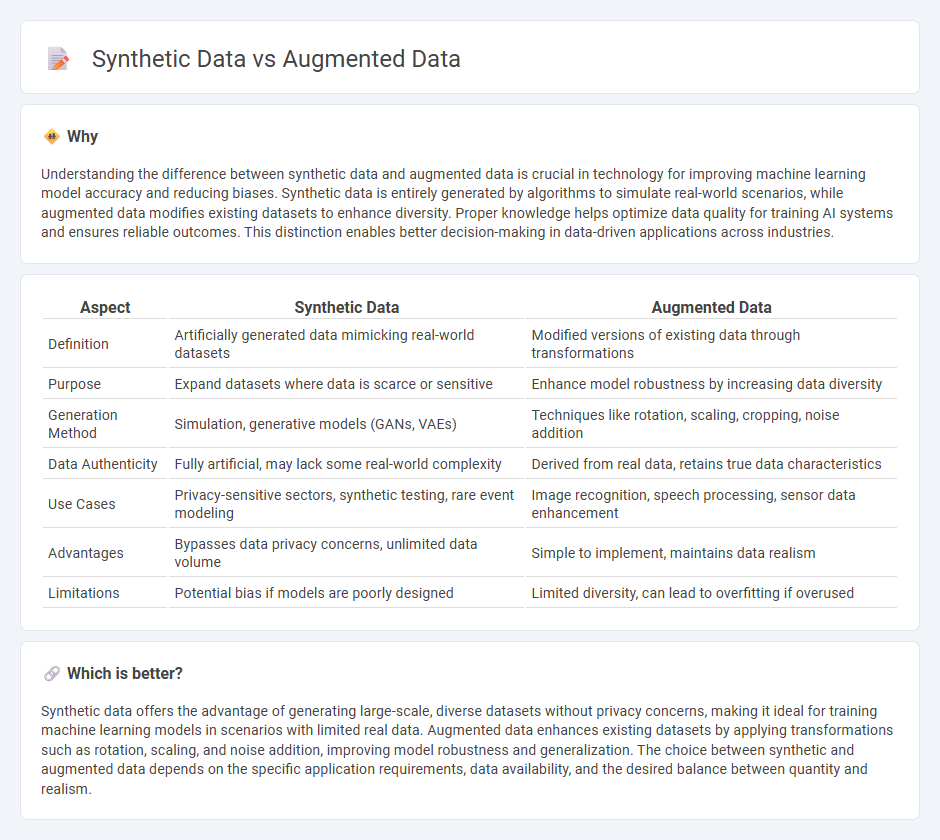Click cell 'Modified versions of existing data through transformations'

coord(711,344)
